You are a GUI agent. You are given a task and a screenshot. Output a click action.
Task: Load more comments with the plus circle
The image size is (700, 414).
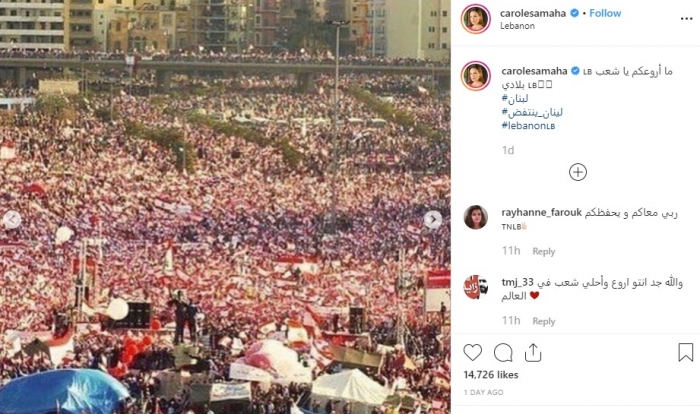pos(578,172)
